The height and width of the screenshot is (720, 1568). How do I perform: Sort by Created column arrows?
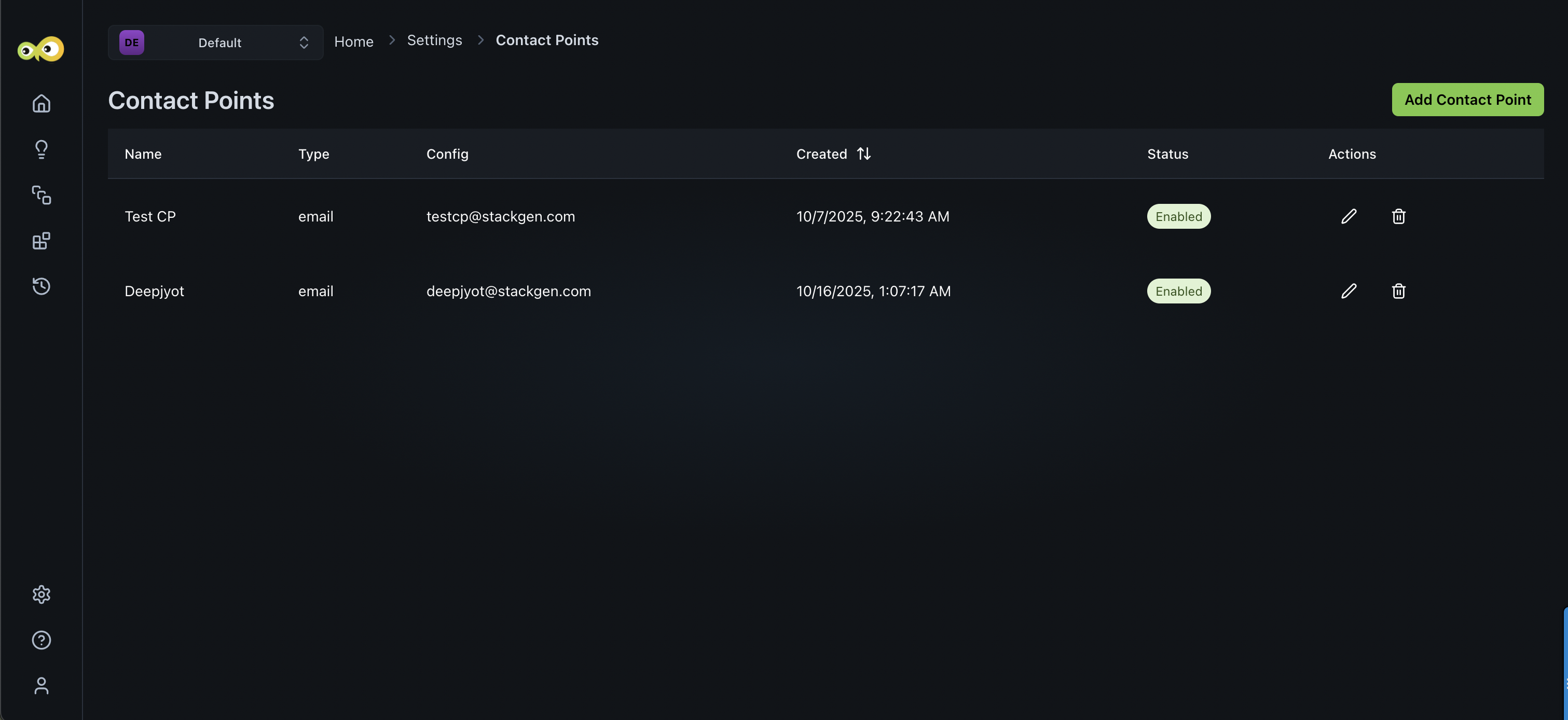coord(863,154)
